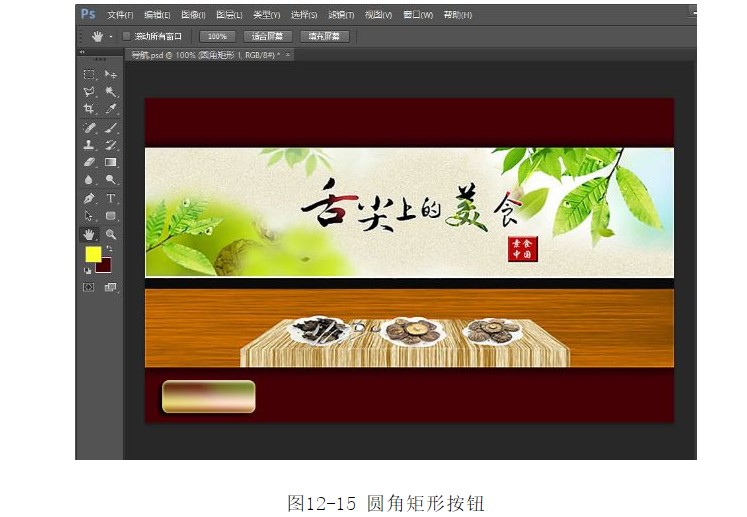Open the 文件(F) menu
The width and height of the screenshot is (747, 517).
click(120, 15)
